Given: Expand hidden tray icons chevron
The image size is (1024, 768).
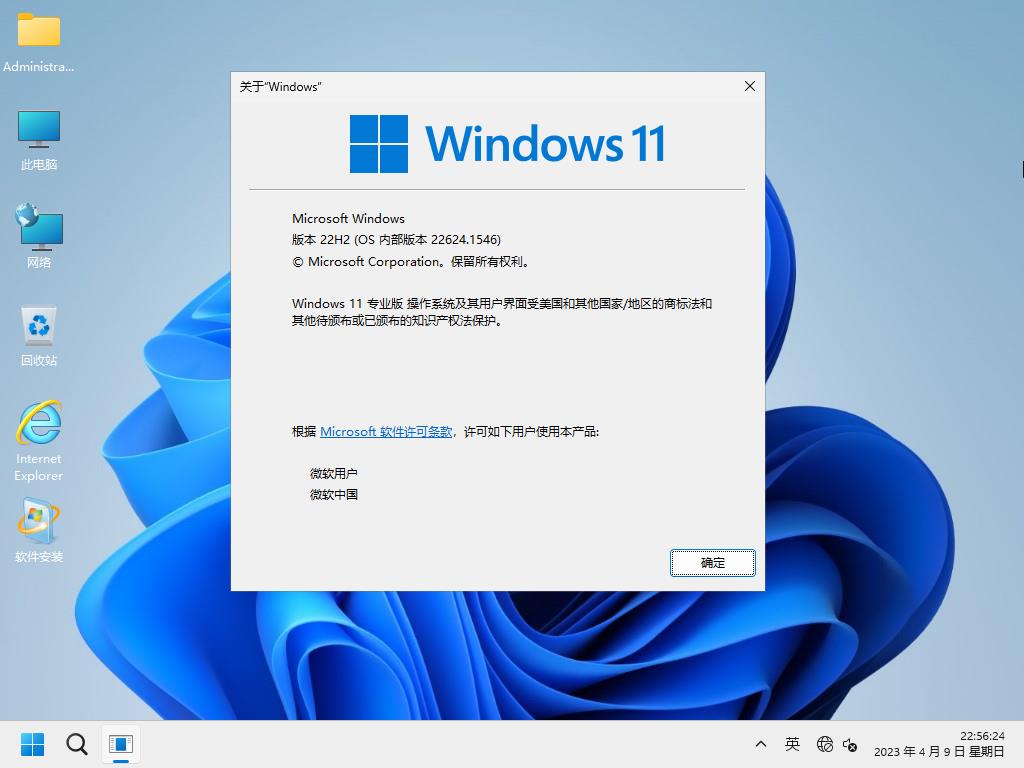Looking at the screenshot, I should tap(761, 744).
